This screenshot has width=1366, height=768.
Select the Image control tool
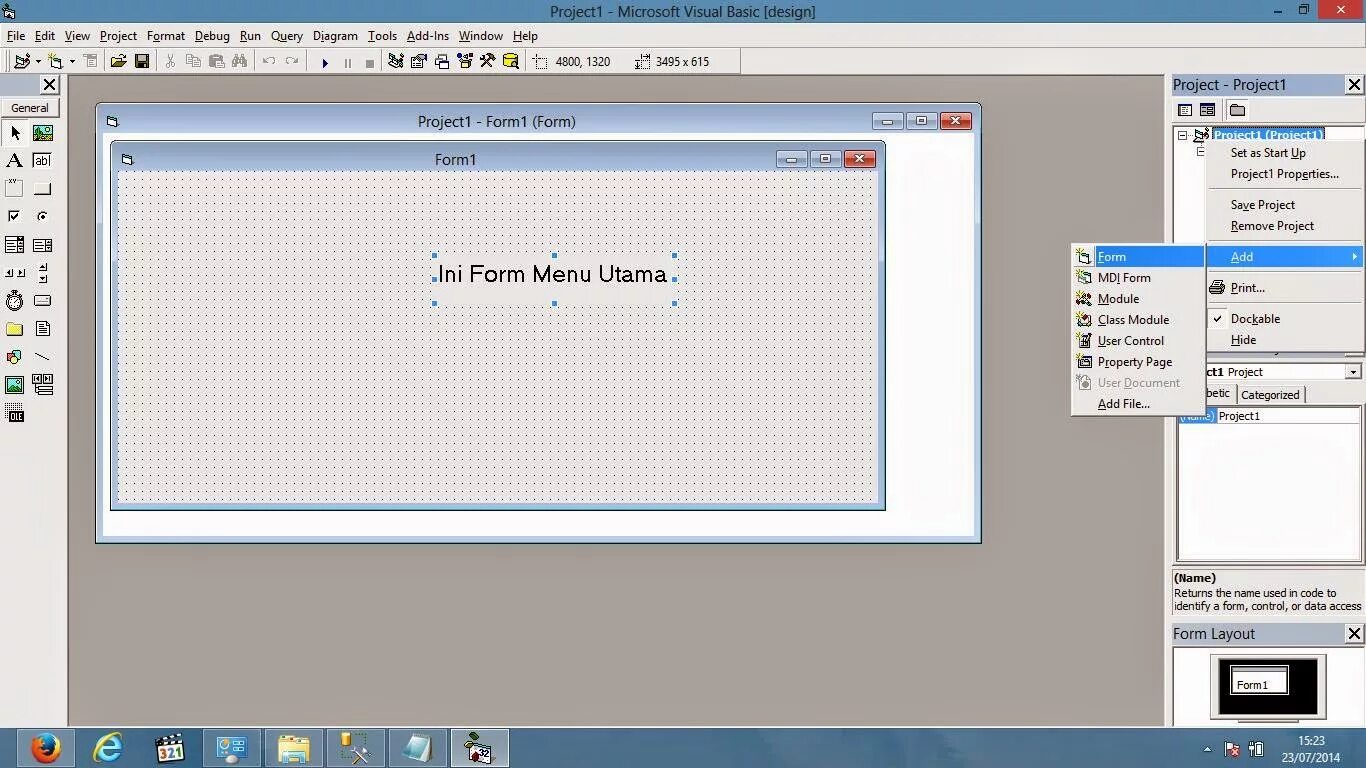pyautogui.click(x=15, y=385)
